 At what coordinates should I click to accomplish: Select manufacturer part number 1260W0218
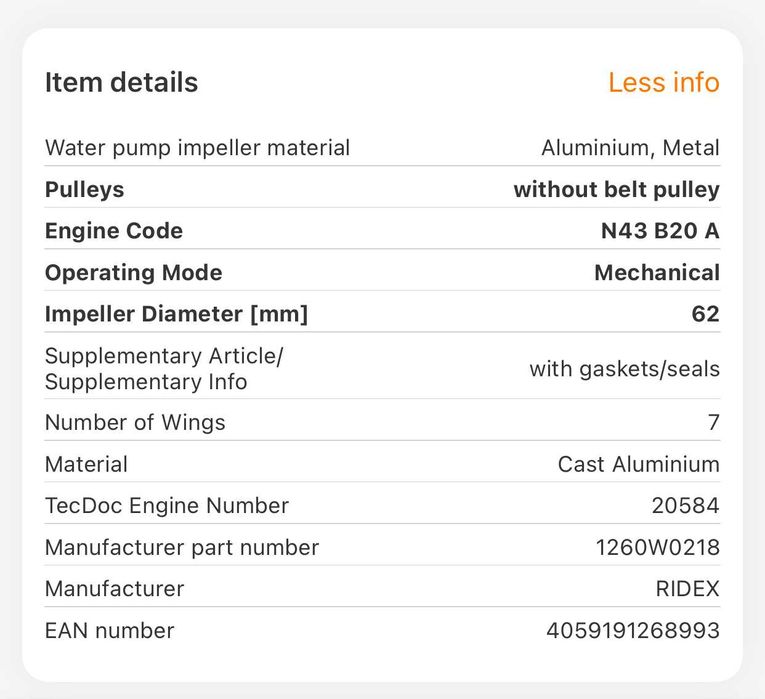[657, 547]
